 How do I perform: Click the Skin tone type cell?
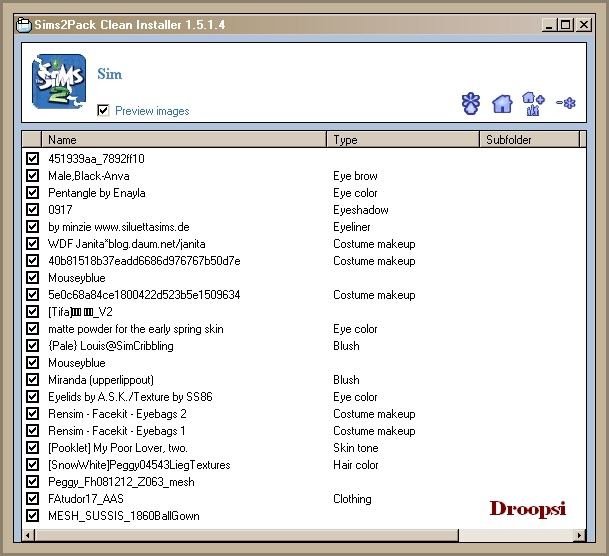click(356, 448)
